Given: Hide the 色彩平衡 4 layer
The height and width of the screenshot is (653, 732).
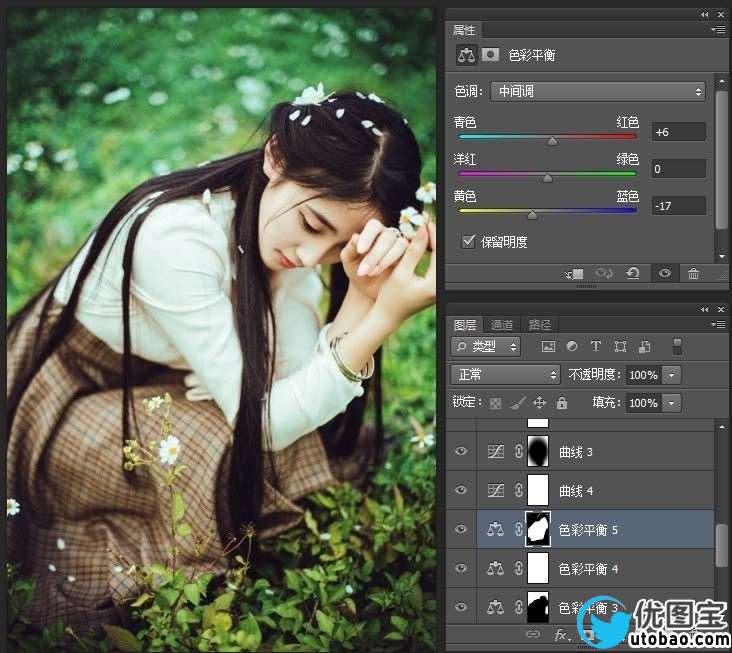Looking at the screenshot, I should pos(461,568).
